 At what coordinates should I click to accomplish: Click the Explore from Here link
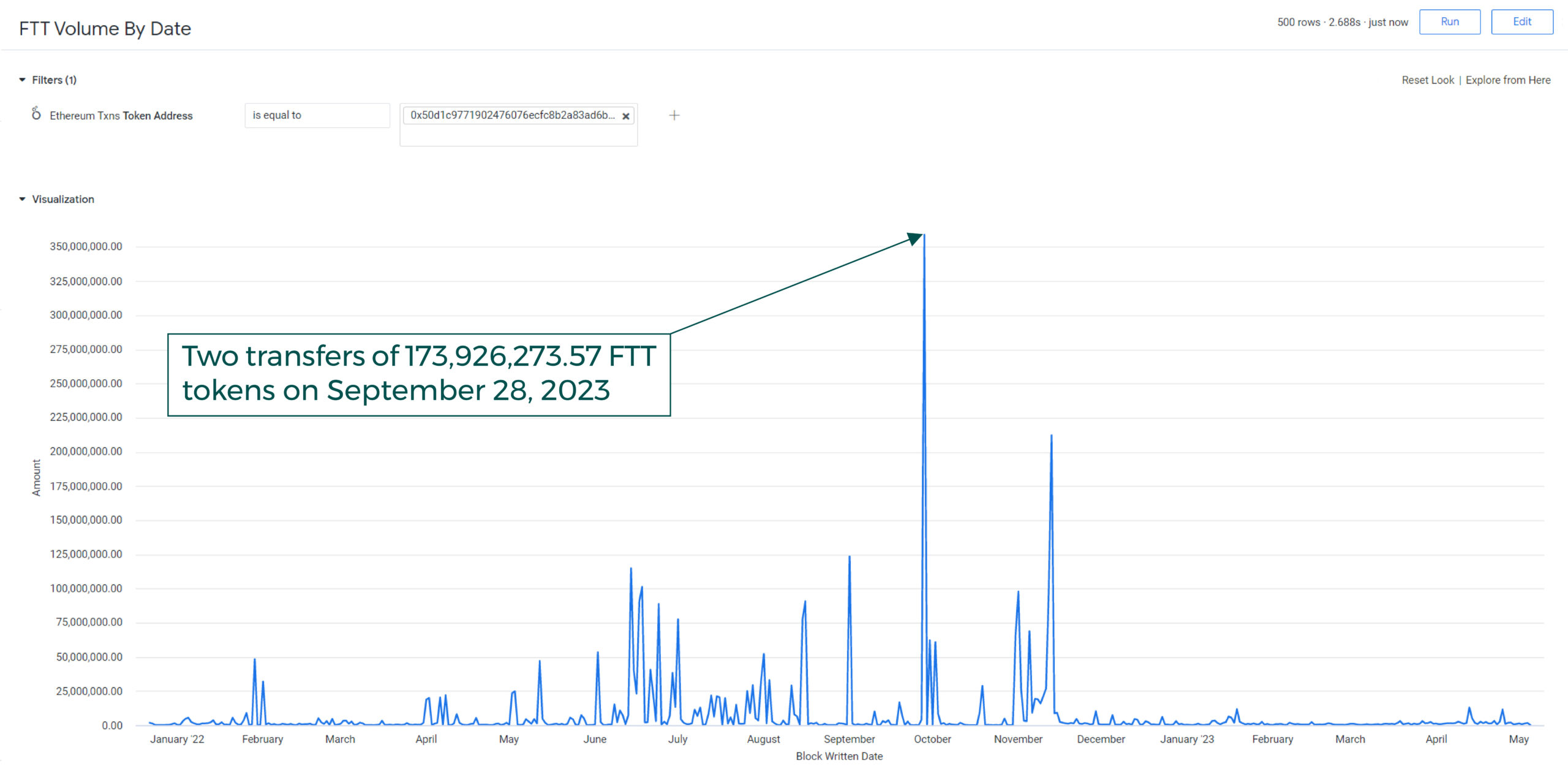click(1507, 80)
